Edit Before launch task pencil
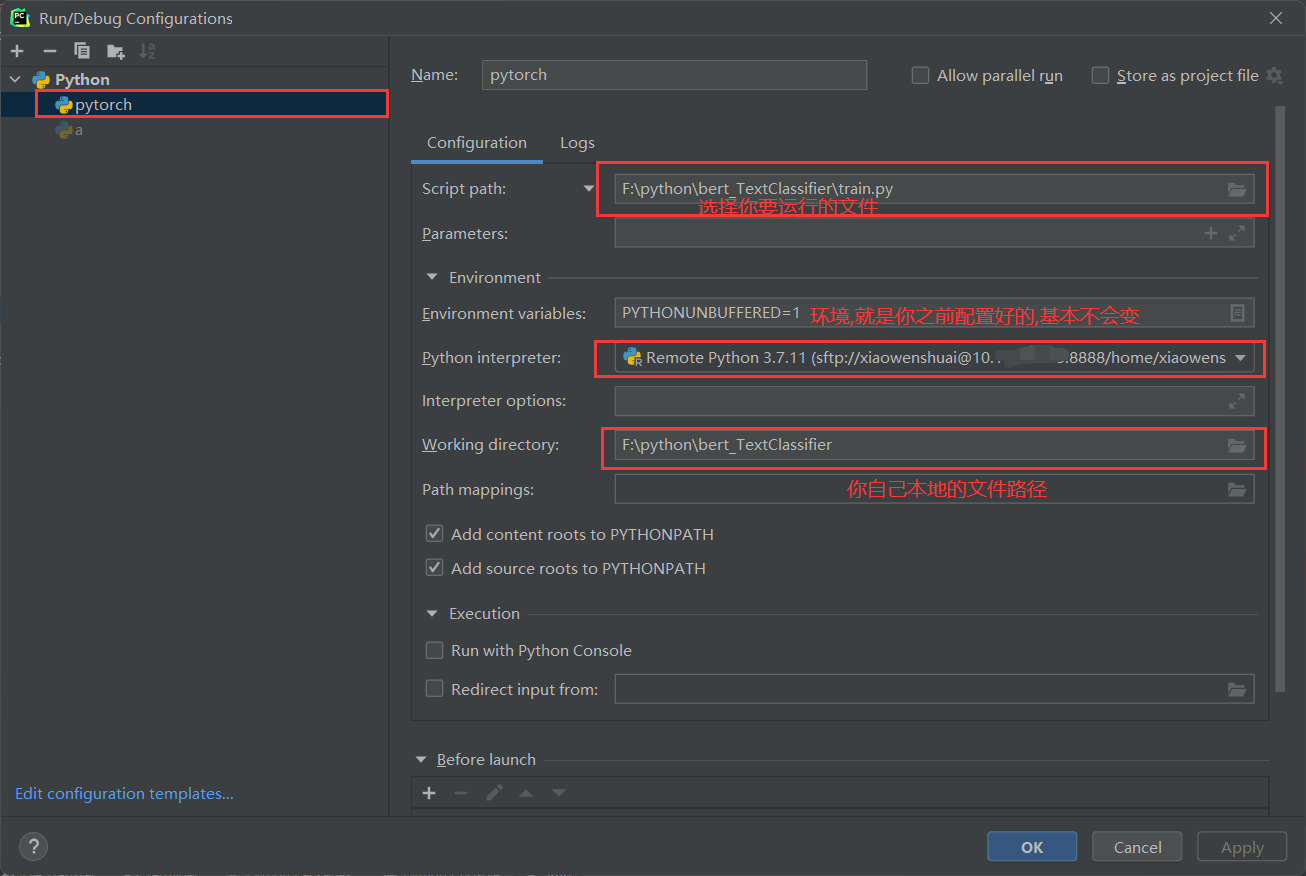This screenshot has height=876, width=1306. 494,793
